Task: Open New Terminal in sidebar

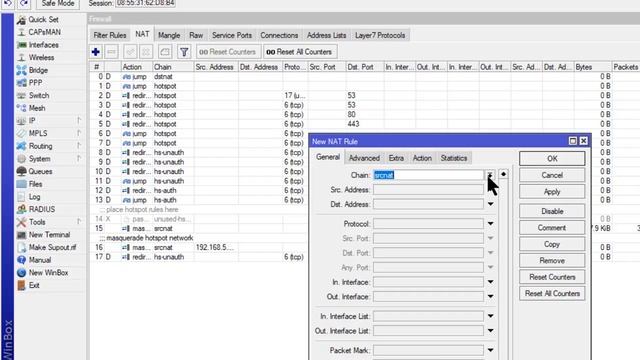Action: click(x=49, y=235)
